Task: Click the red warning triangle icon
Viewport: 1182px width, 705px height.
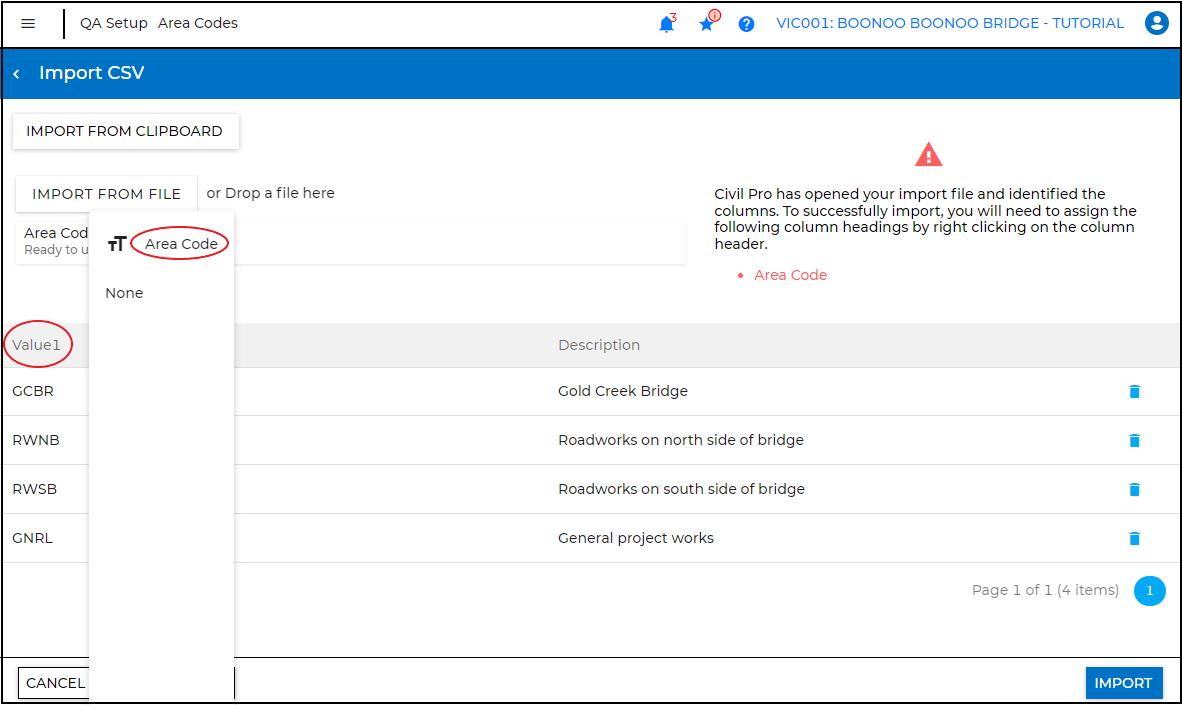Action: pos(928,153)
